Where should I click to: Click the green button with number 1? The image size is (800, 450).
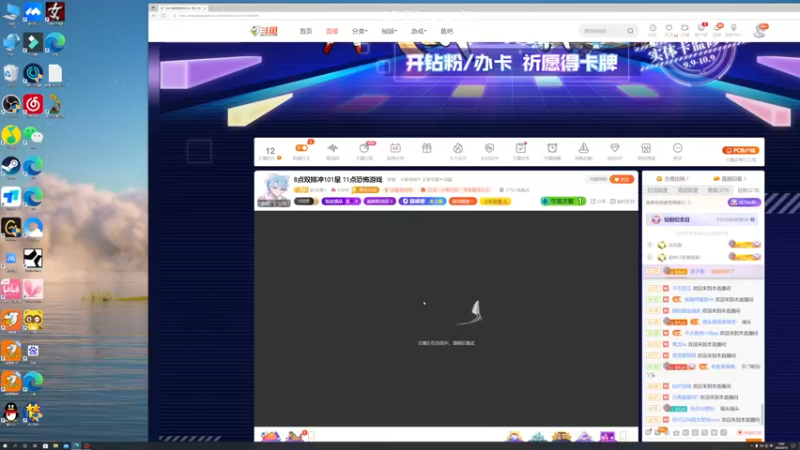[x=563, y=201]
